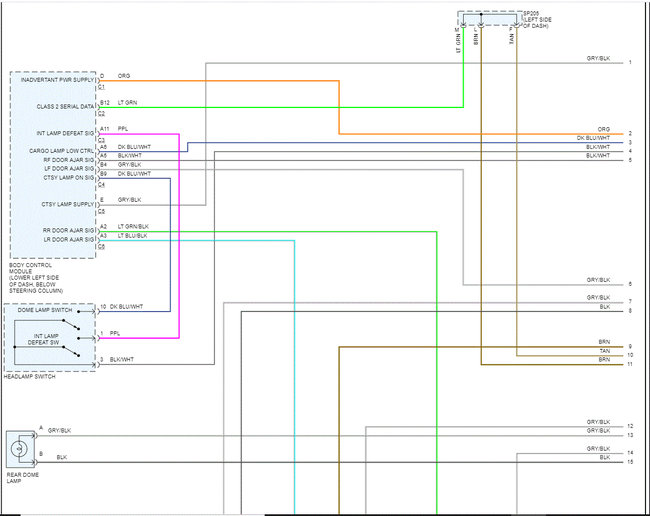Click the SP205 splice box
The width and height of the screenshot is (650, 516).
(490, 18)
